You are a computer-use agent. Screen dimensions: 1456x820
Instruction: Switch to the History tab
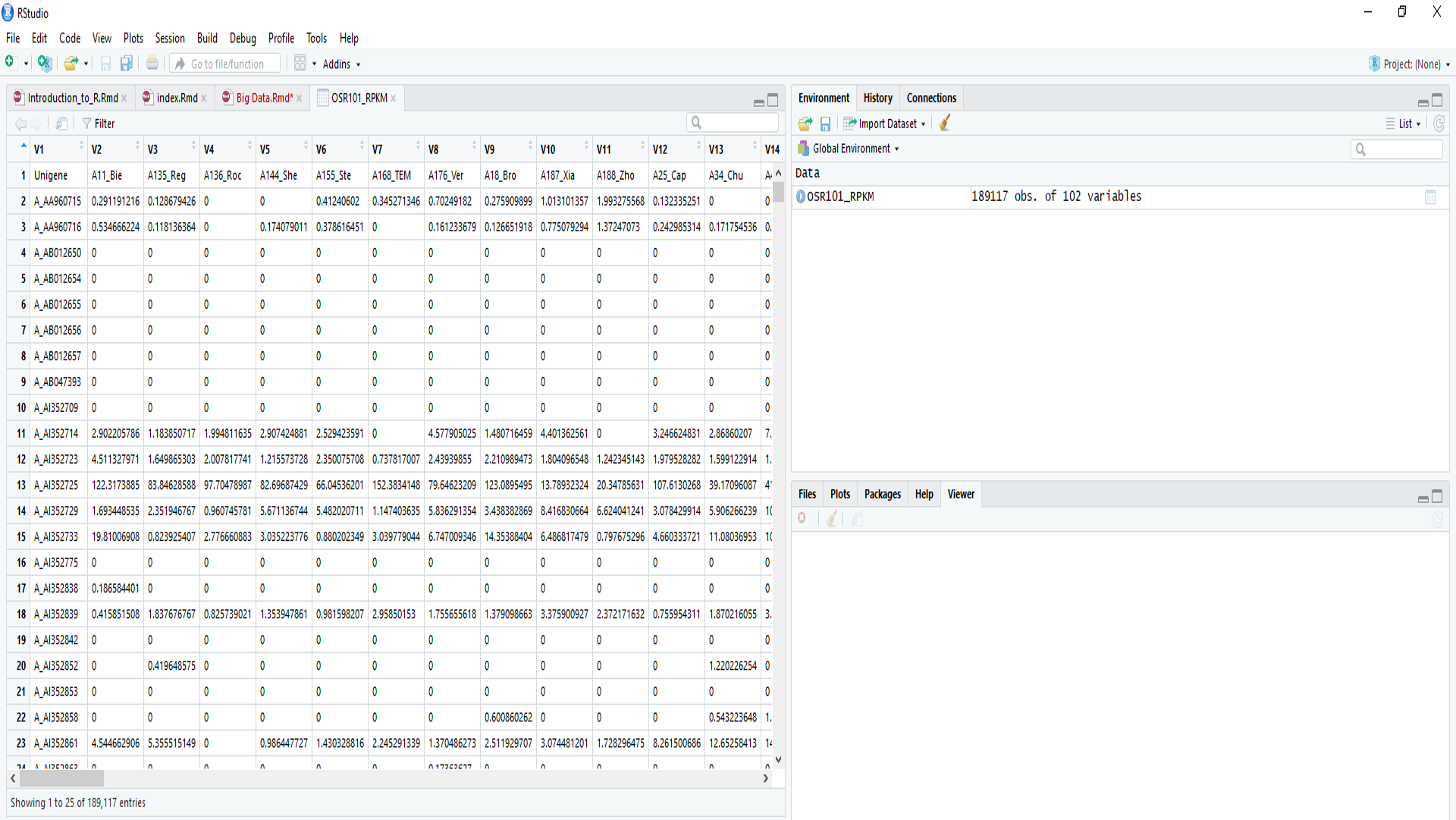point(877,98)
